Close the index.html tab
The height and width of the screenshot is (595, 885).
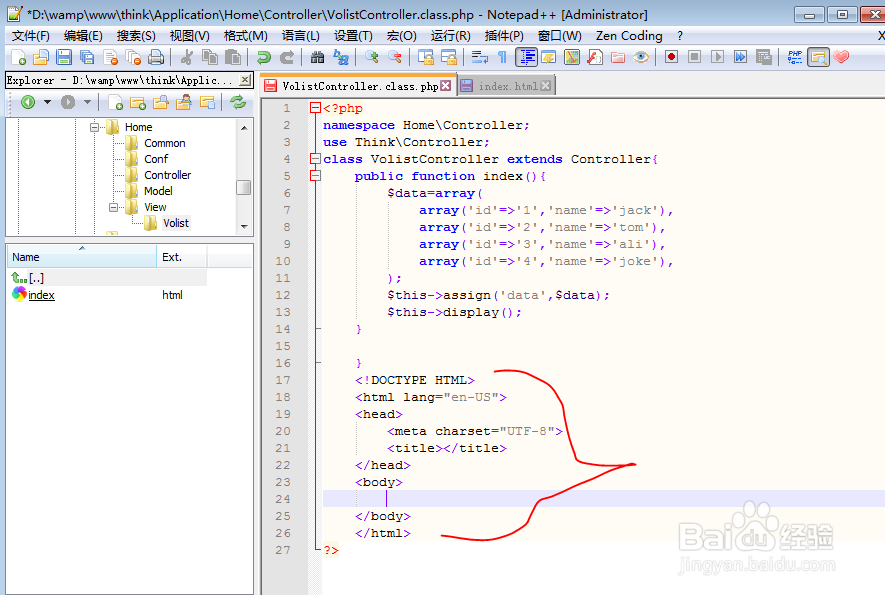pos(545,86)
